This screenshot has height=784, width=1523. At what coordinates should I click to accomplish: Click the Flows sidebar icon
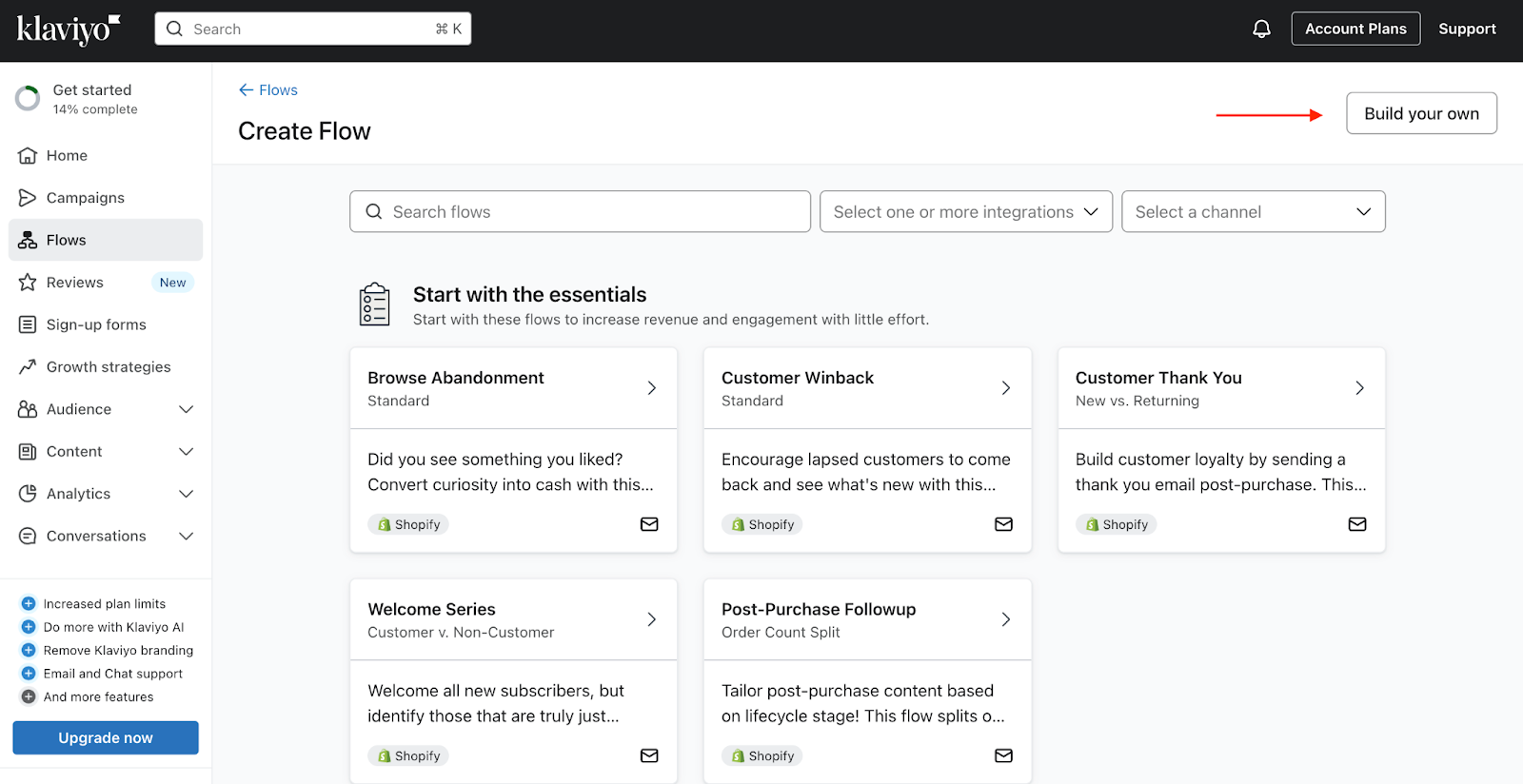point(28,240)
